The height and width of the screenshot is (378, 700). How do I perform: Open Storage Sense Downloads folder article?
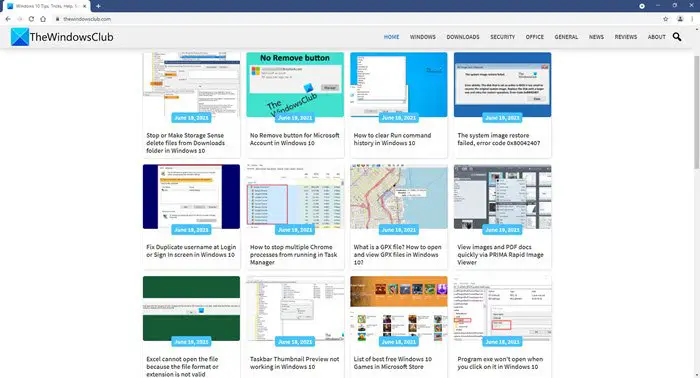[x=185, y=143]
